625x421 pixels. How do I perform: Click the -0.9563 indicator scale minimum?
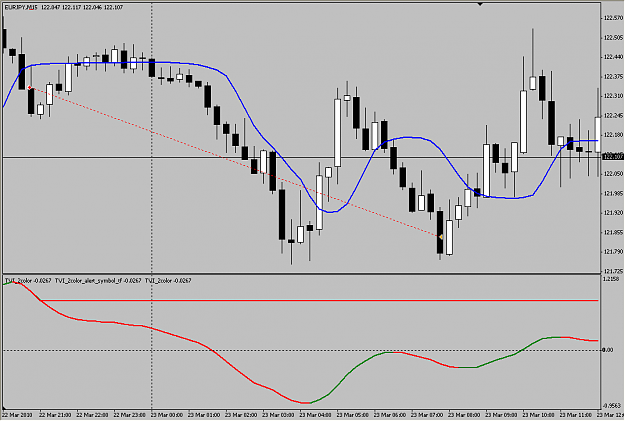[x=613, y=405]
